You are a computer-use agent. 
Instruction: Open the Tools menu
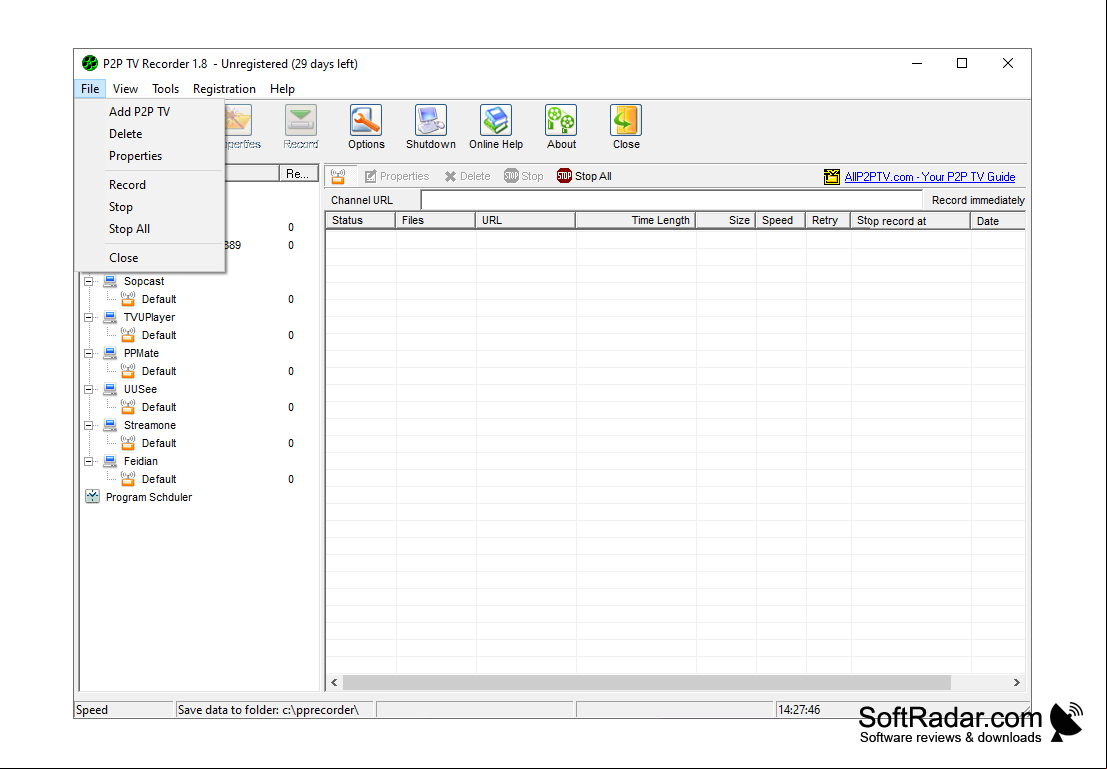165,89
